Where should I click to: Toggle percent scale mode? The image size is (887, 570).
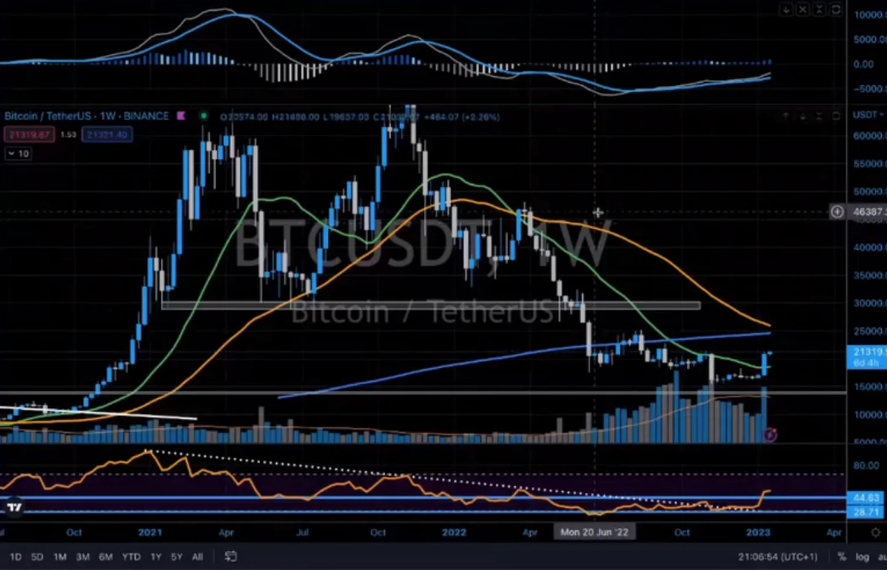pos(843,556)
